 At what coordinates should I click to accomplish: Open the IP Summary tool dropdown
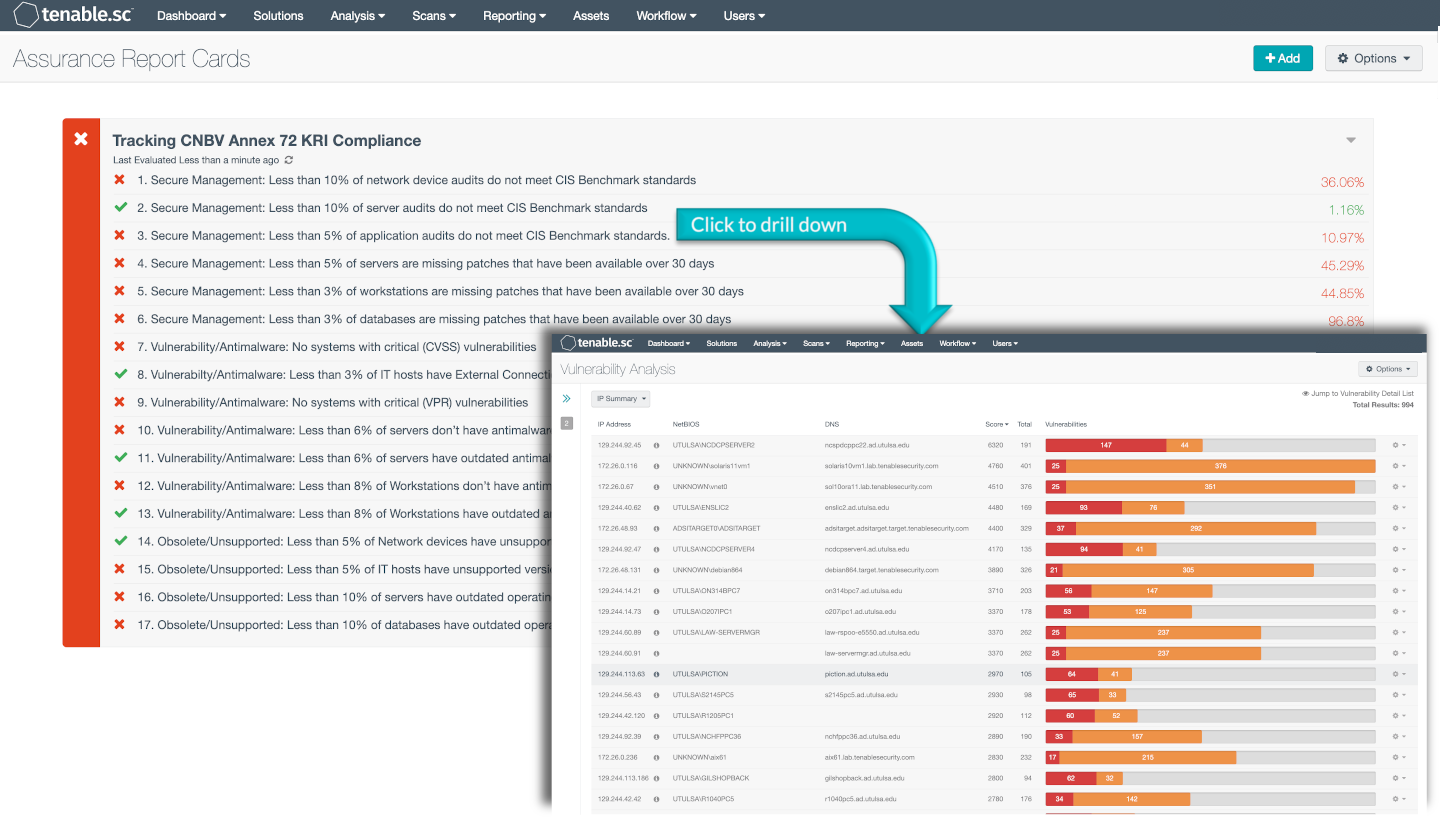point(620,398)
